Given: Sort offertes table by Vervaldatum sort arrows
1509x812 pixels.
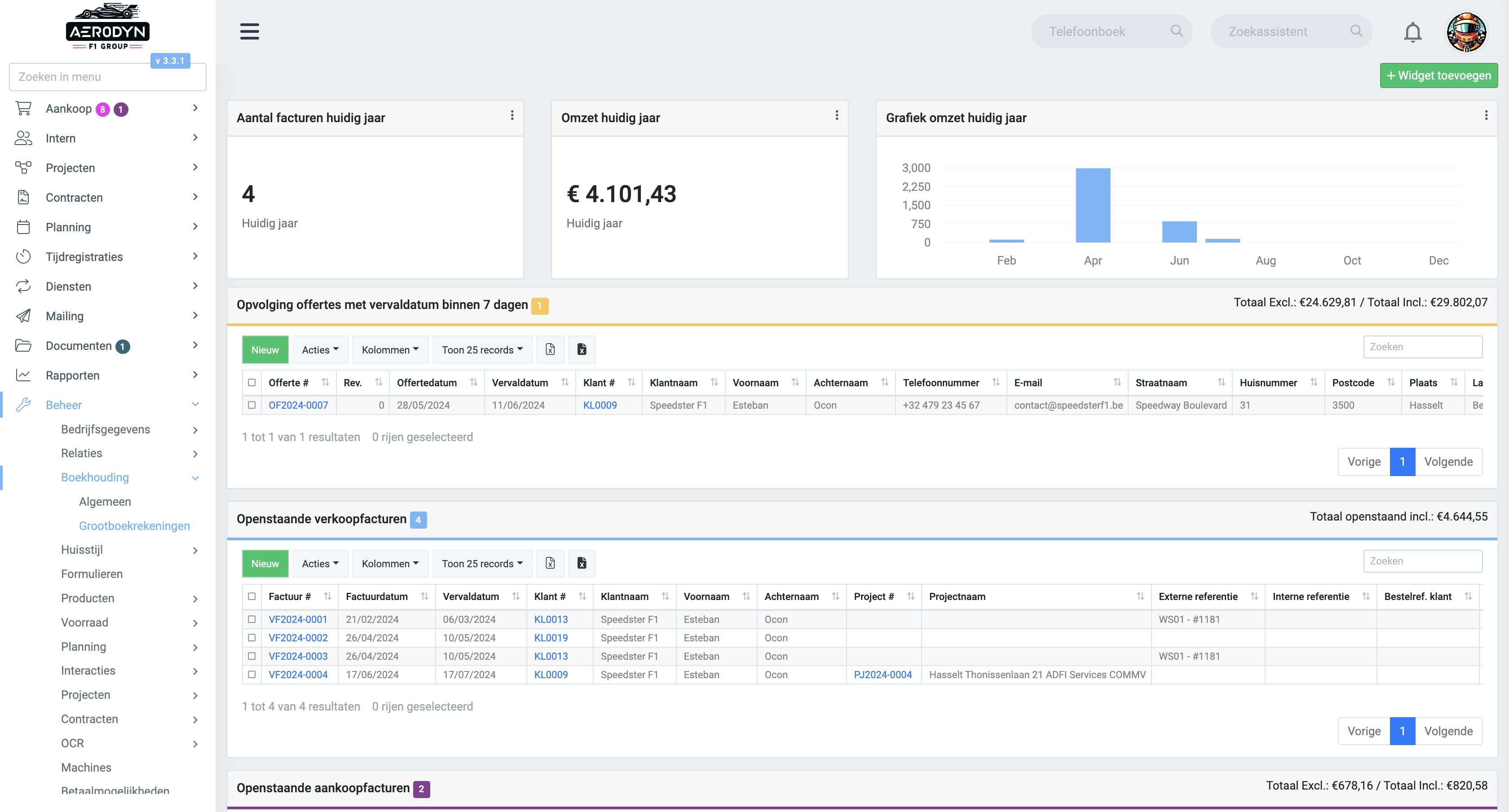Looking at the screenshot, I should pyautogui.click(x=565, y=383).
